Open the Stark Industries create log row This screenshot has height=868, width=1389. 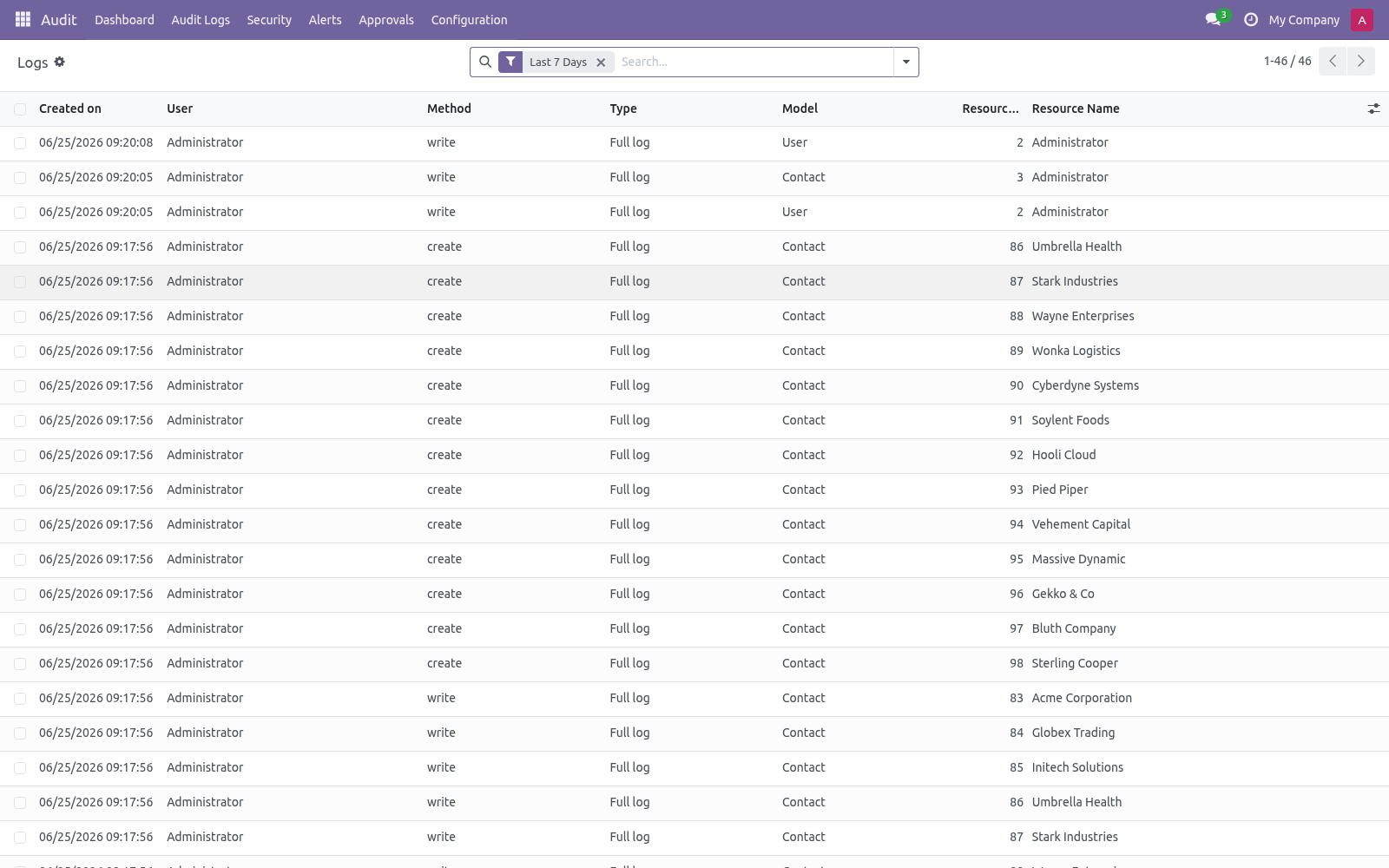(694, 282)
